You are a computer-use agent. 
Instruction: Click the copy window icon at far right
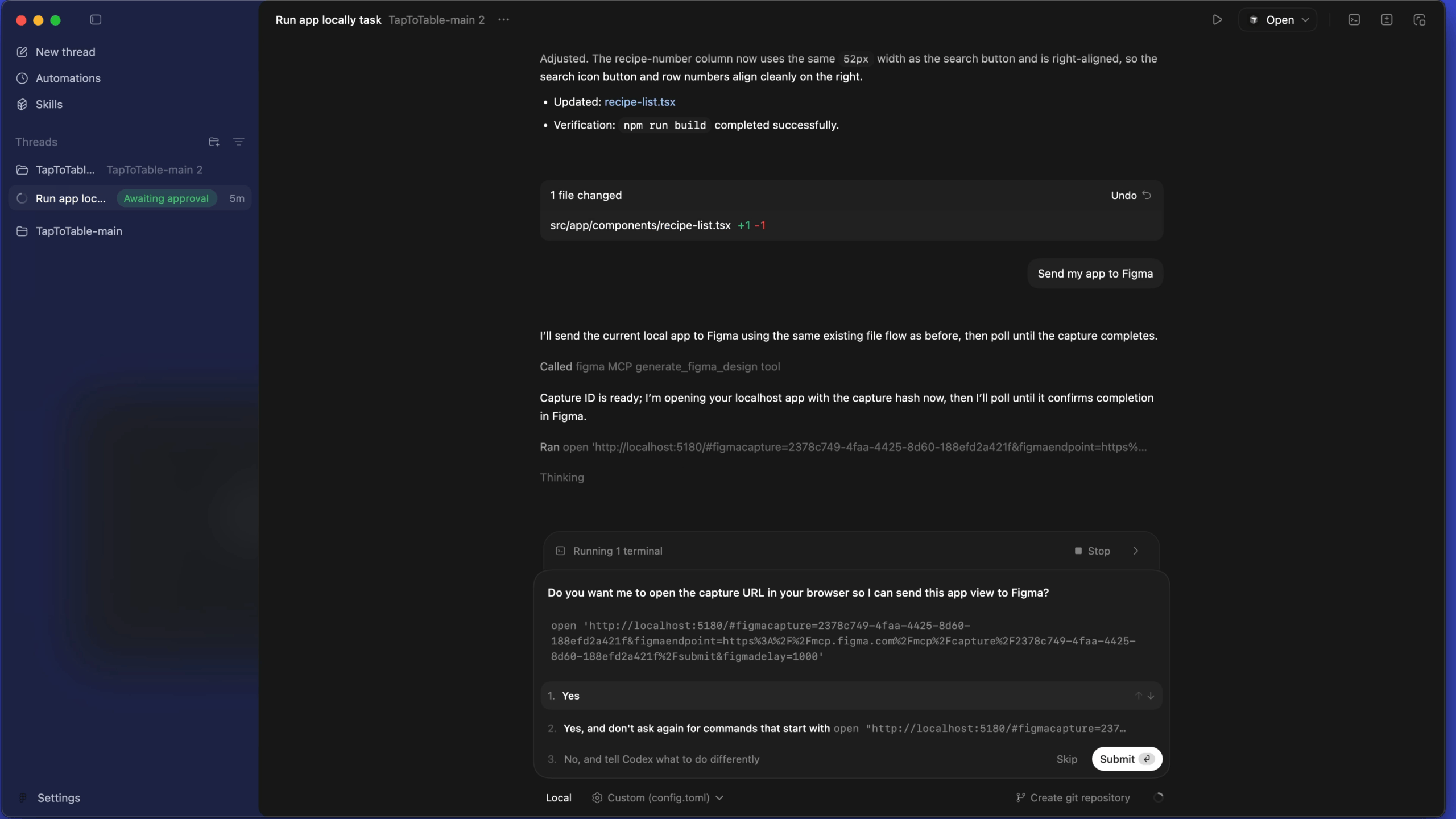[1420, 20]
